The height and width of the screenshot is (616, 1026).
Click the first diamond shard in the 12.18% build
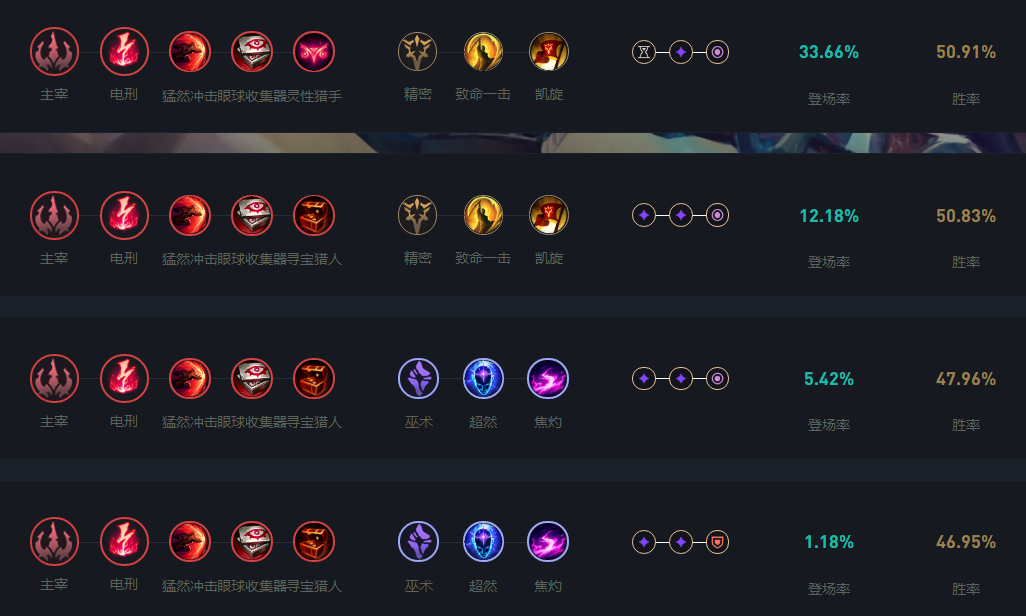point(644,215)
